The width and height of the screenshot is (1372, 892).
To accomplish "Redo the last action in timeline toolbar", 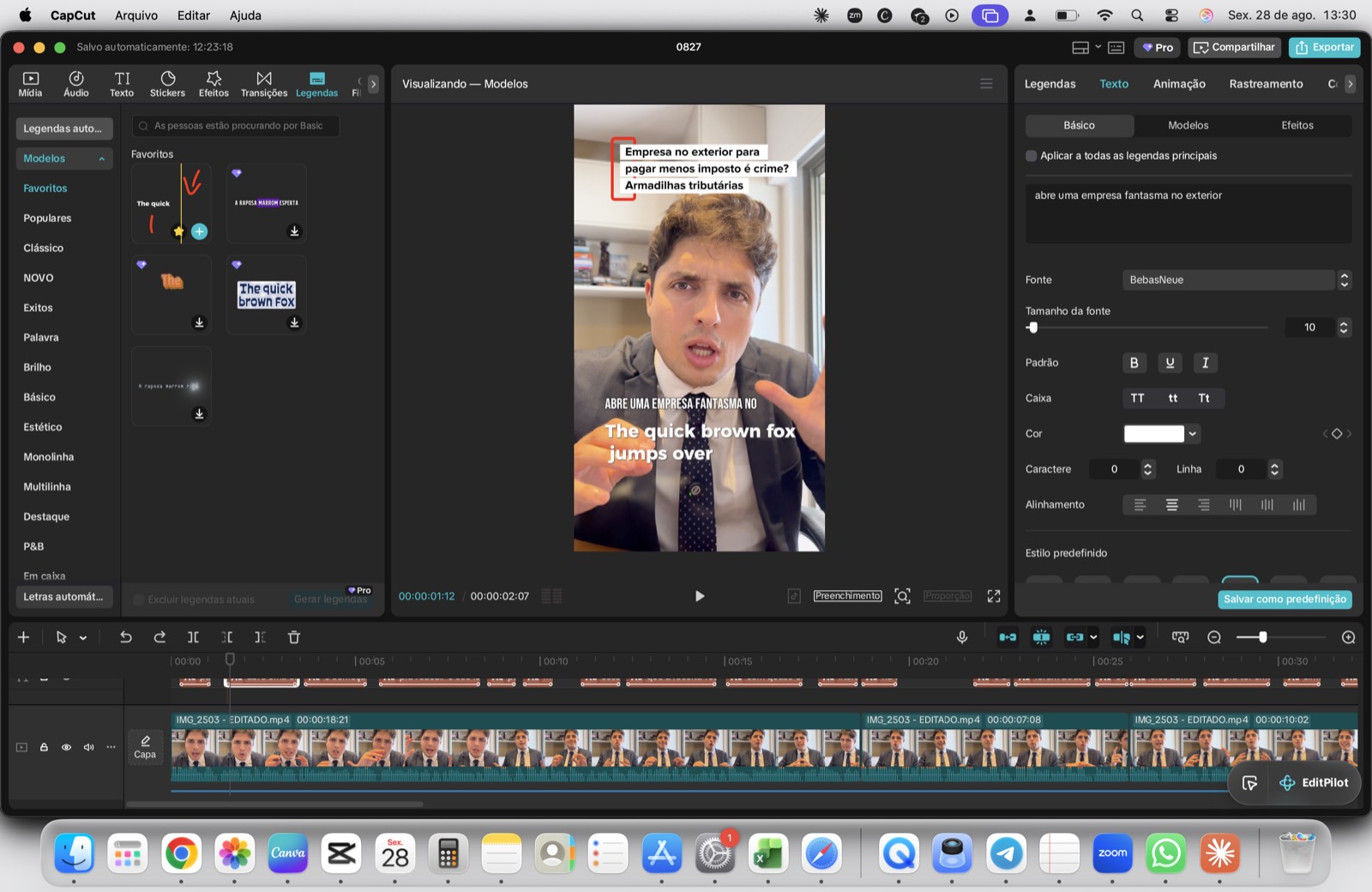I will (x=159, y=637).
